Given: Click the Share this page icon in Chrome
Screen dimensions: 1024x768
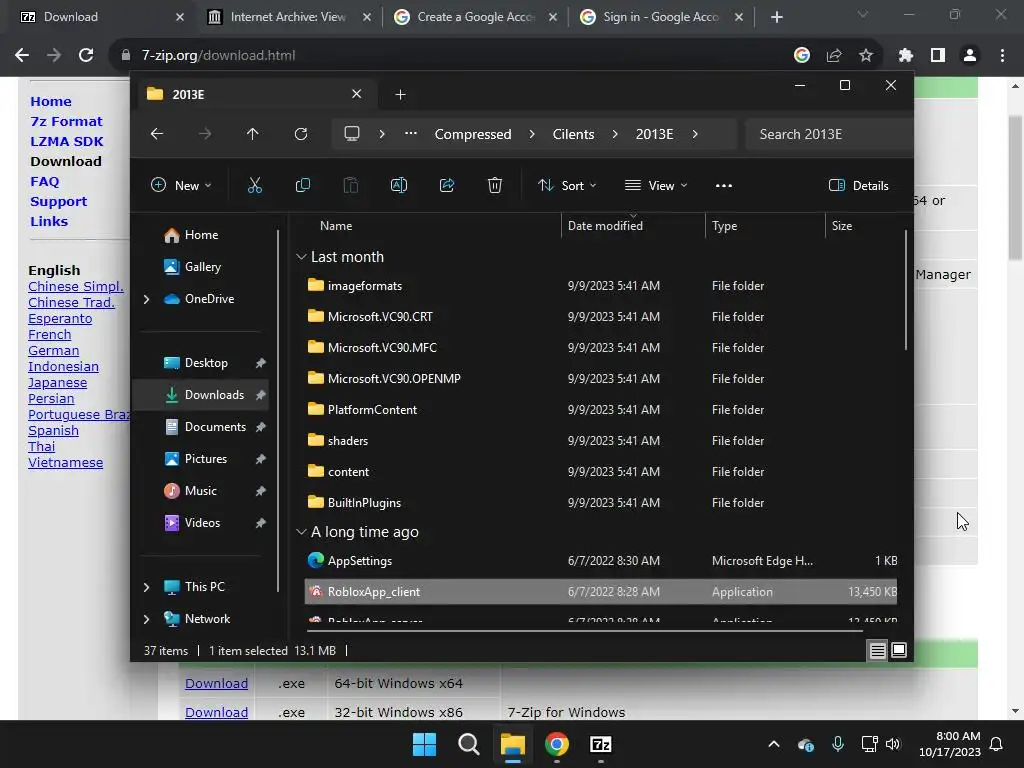Looking at the screenshot, I should click(834, 56).
